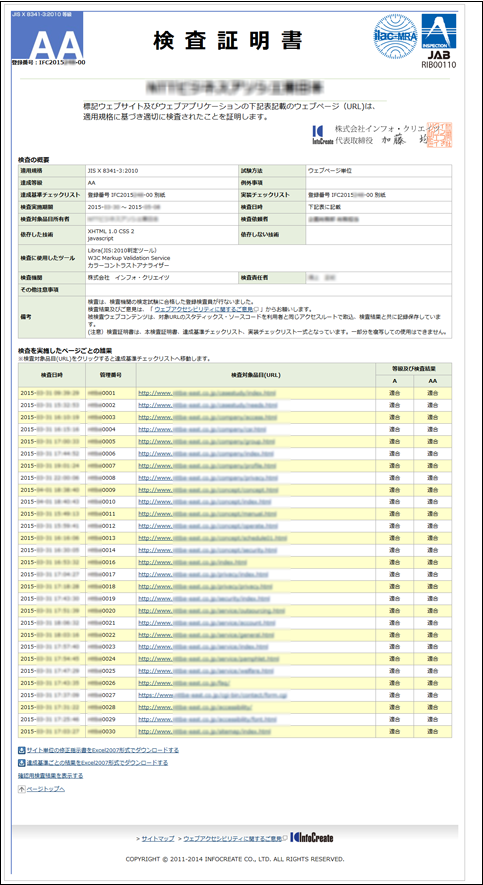Viewport: 483px width, 885px height.
Task: Click the ウェブページ単位 value for 試験方法
Action: pyautogui.click(x=329, y=170)
